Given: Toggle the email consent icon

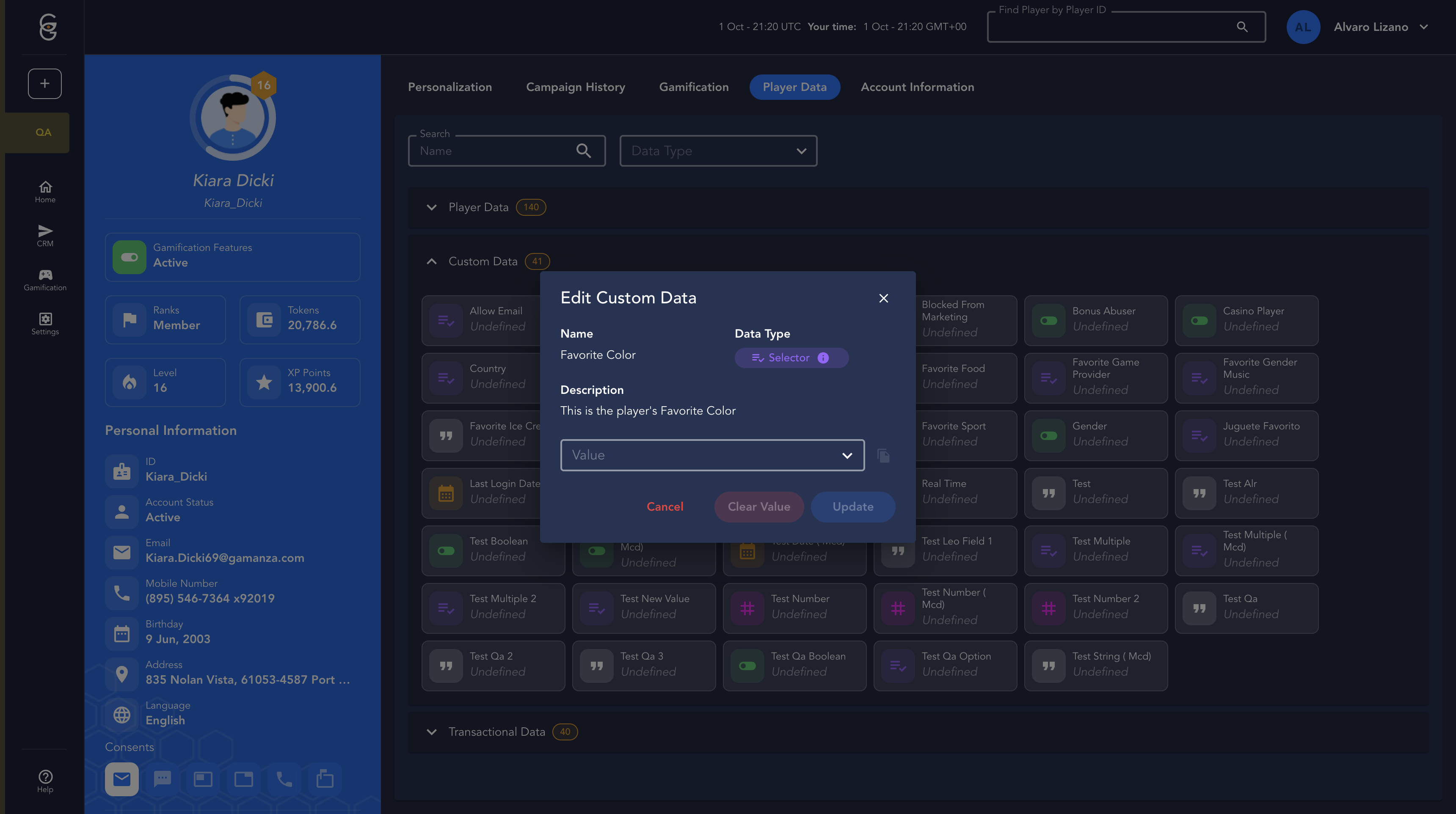Looking at the screenshot, I should tap(121, 780).
